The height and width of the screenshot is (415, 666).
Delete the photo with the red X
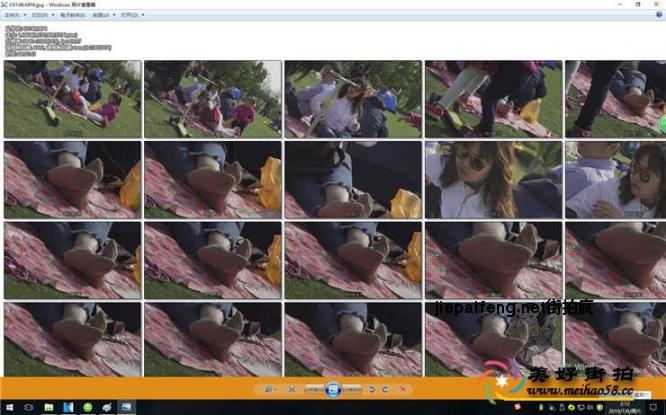click(402, 388)
